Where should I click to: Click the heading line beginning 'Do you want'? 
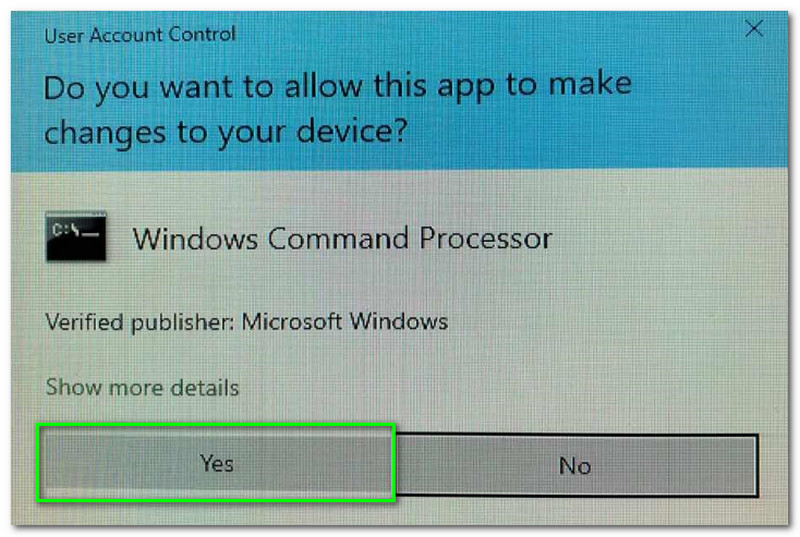(338, 86)
